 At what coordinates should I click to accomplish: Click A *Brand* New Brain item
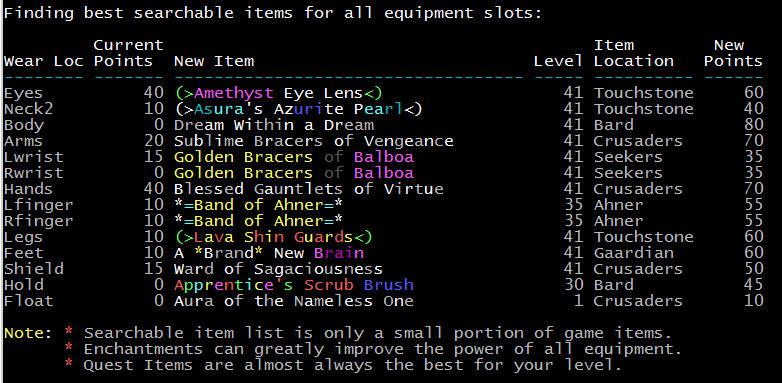click(x=269, y=253)
